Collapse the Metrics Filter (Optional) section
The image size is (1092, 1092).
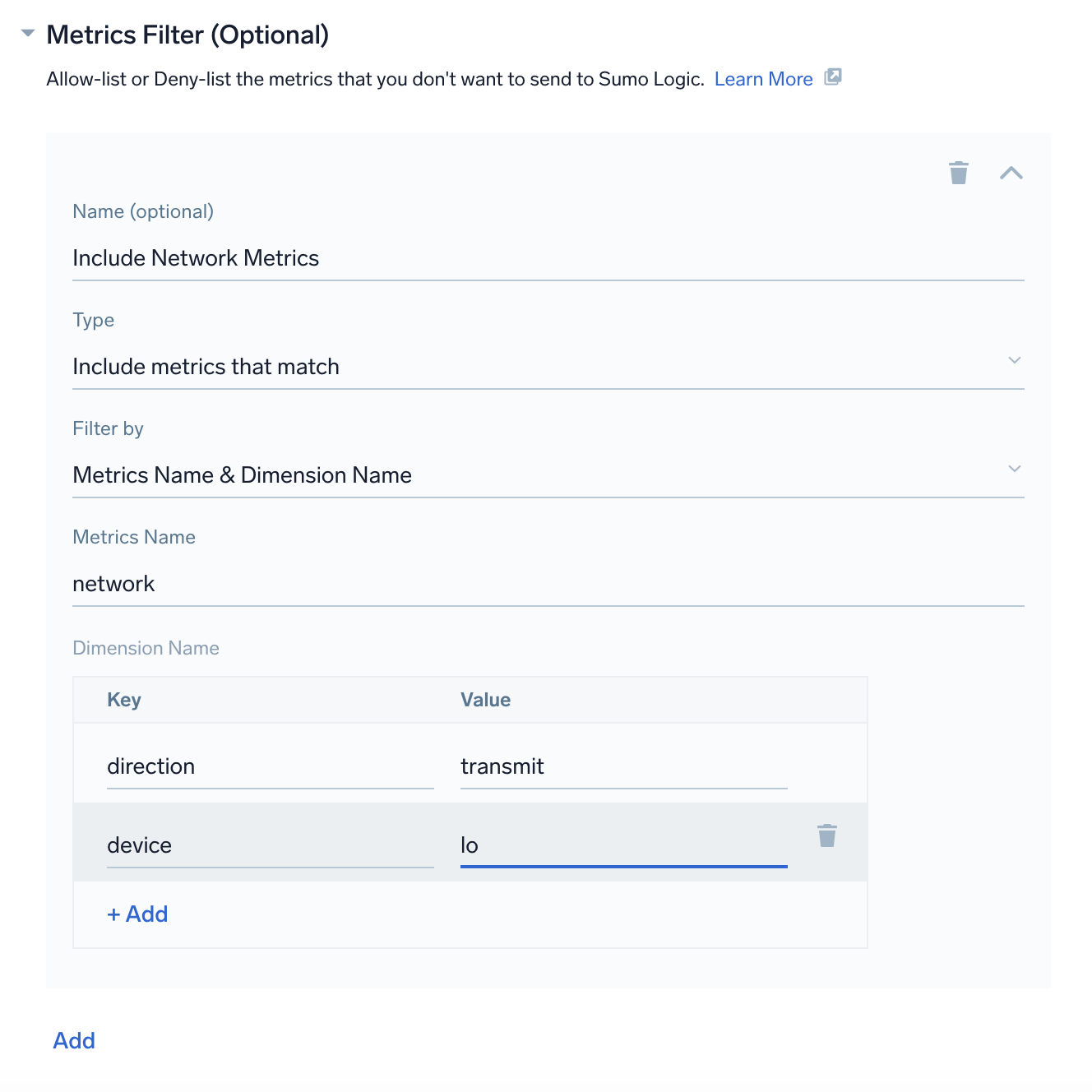click(27, 33)
